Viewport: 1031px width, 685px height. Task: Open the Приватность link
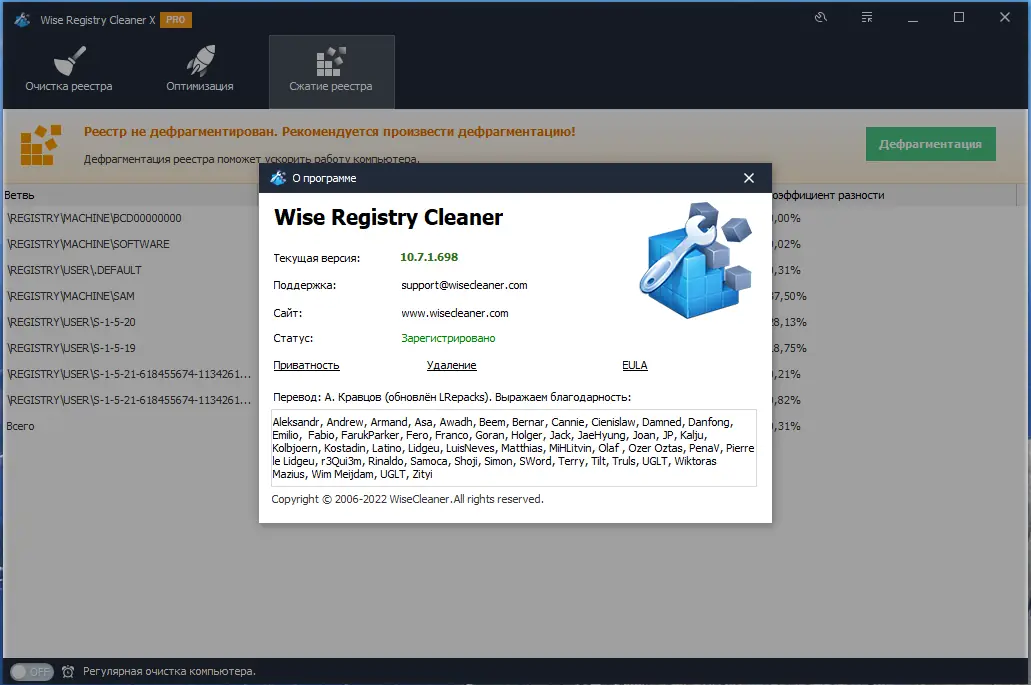[306, 365]
